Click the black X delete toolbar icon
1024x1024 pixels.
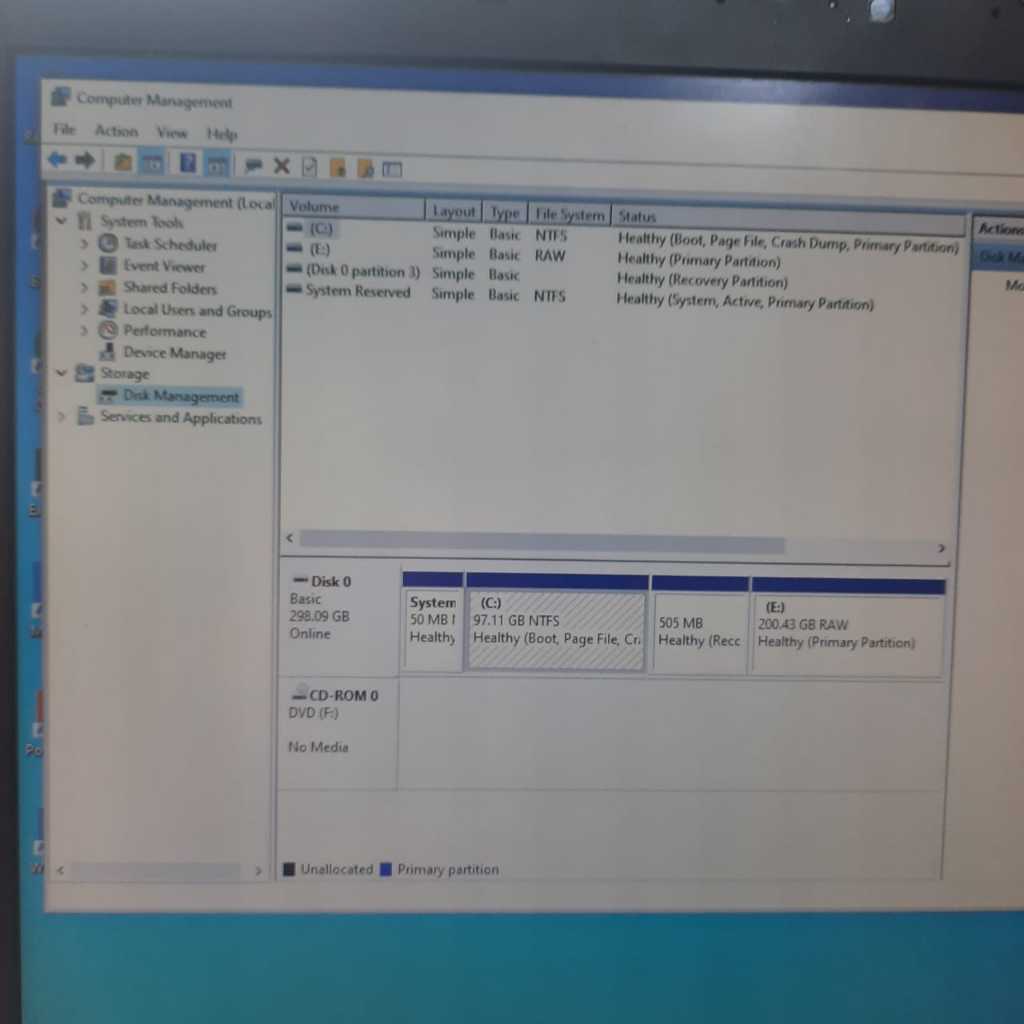[282, 167]
